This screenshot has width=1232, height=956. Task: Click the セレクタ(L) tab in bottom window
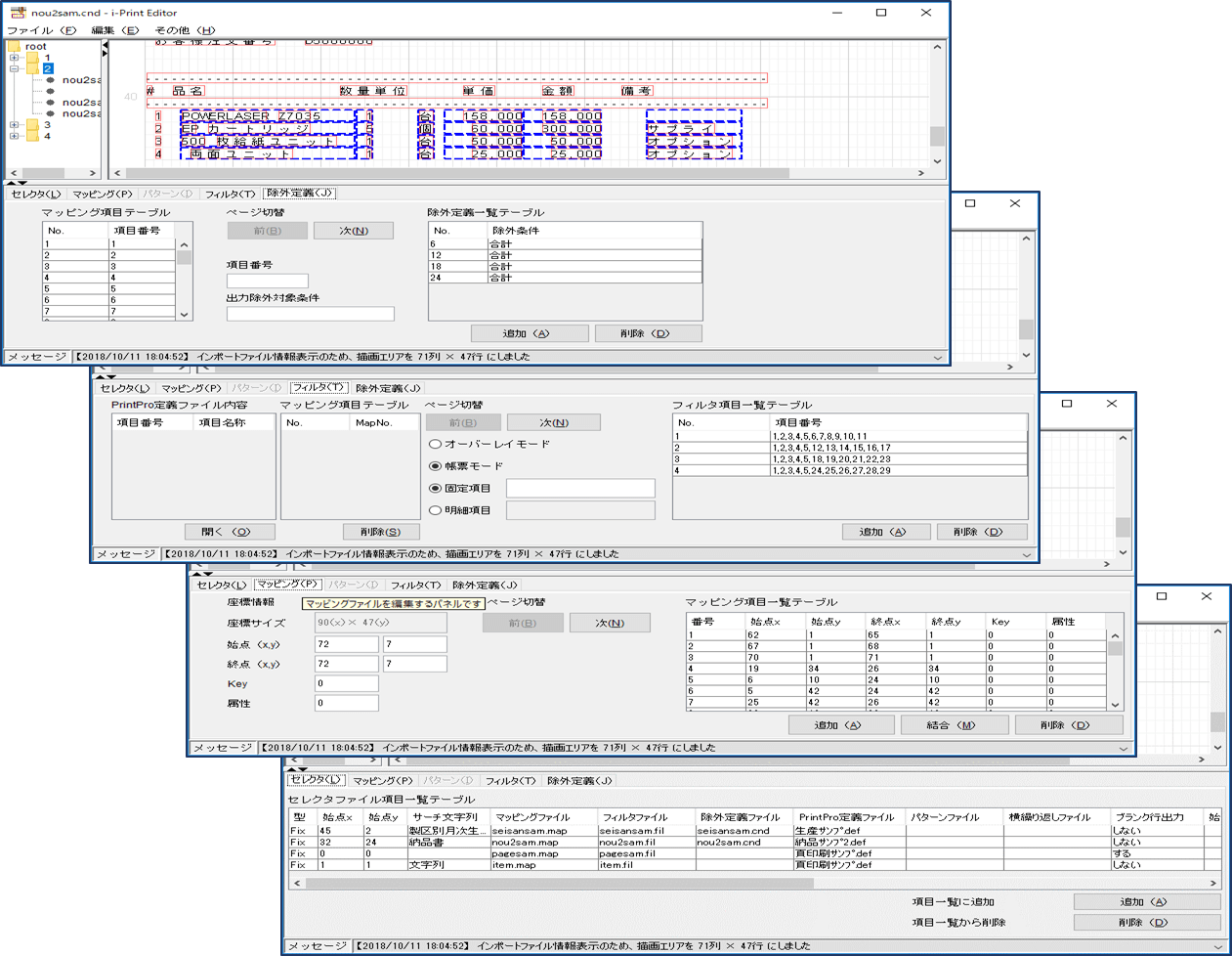click(x=317, y=780)
